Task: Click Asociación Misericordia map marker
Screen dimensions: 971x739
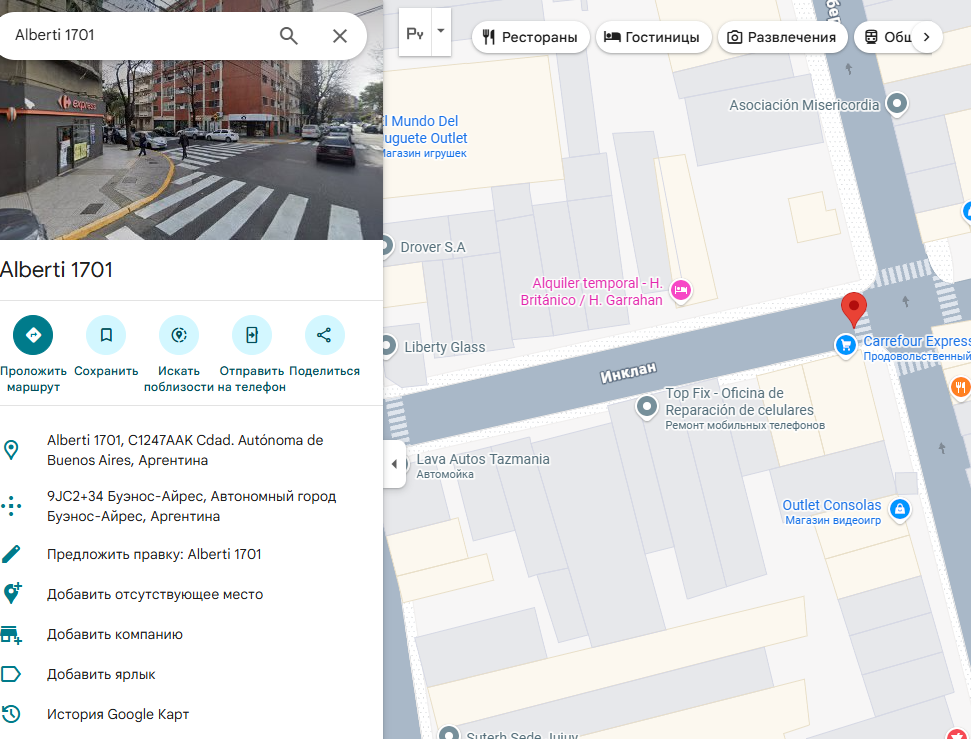Action: [897, 103]
